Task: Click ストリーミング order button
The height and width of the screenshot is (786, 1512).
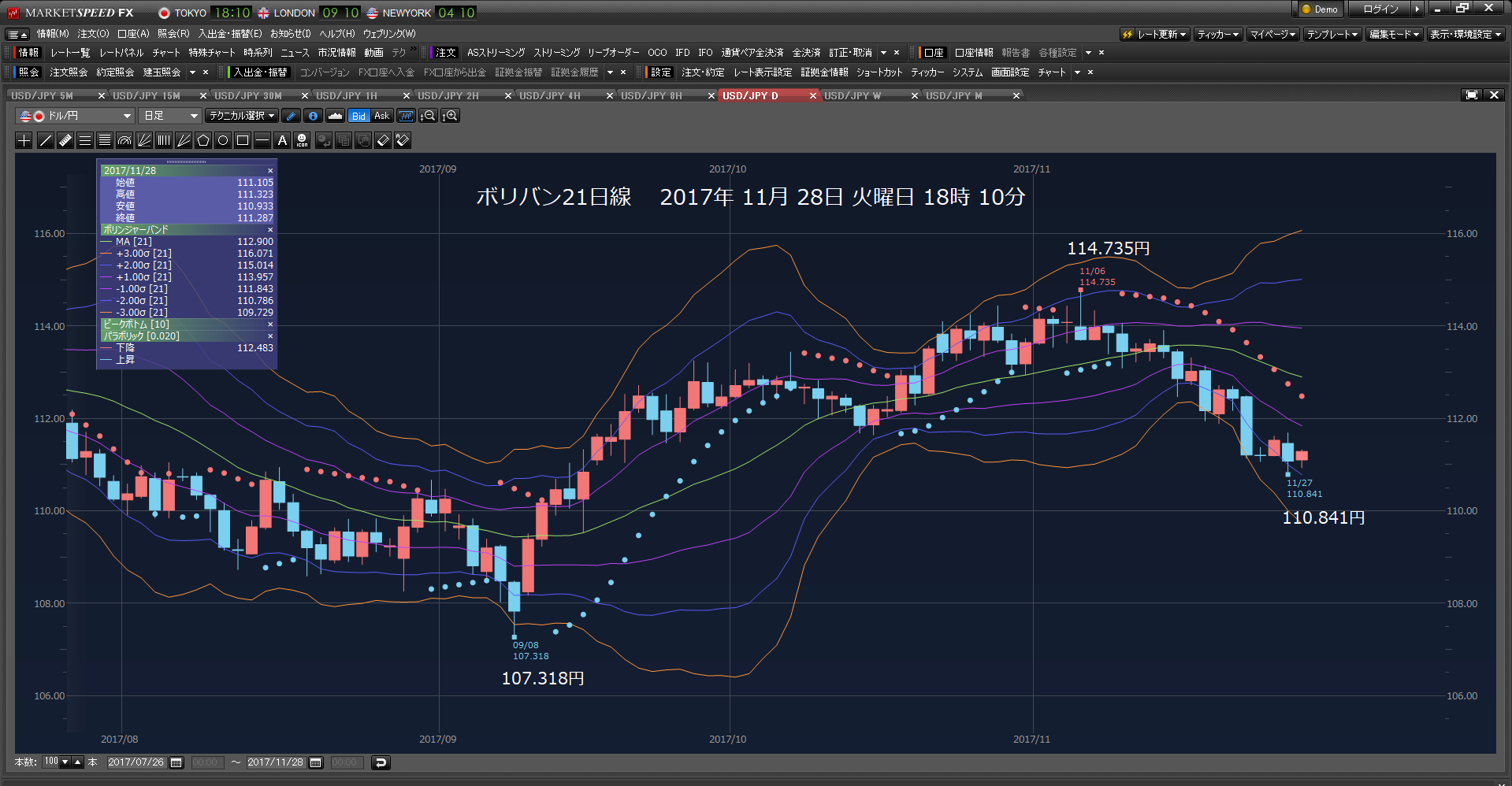Action: click(556, 53)
